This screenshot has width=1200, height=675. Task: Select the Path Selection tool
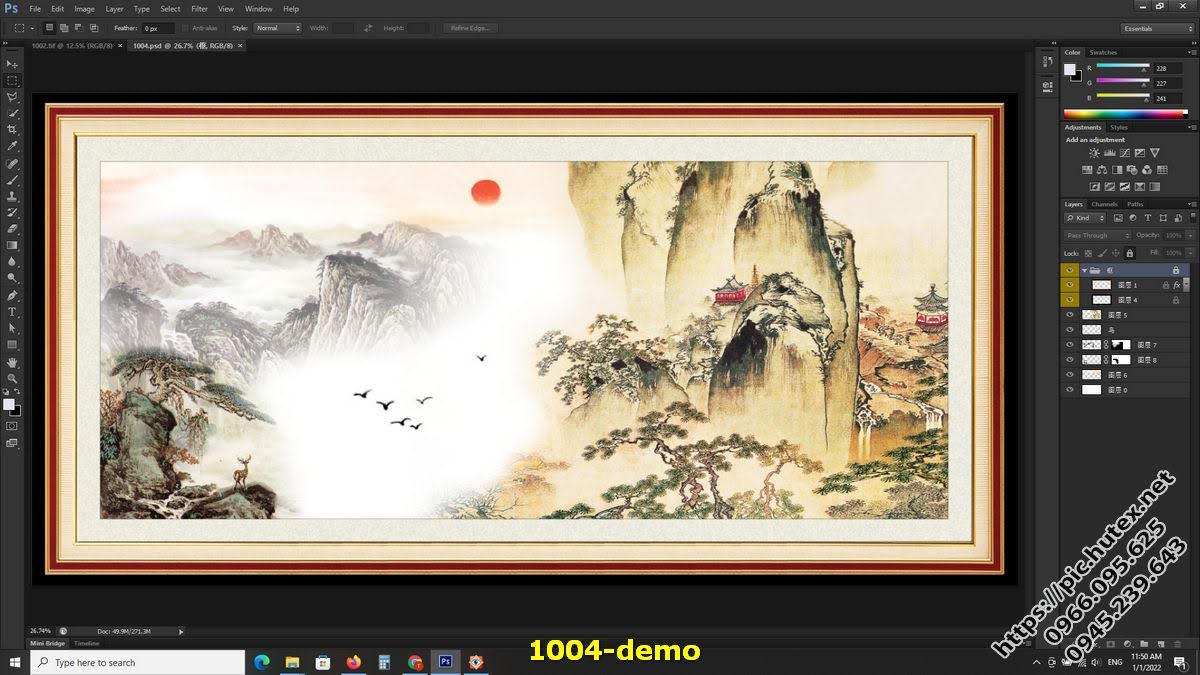point(12,328)
